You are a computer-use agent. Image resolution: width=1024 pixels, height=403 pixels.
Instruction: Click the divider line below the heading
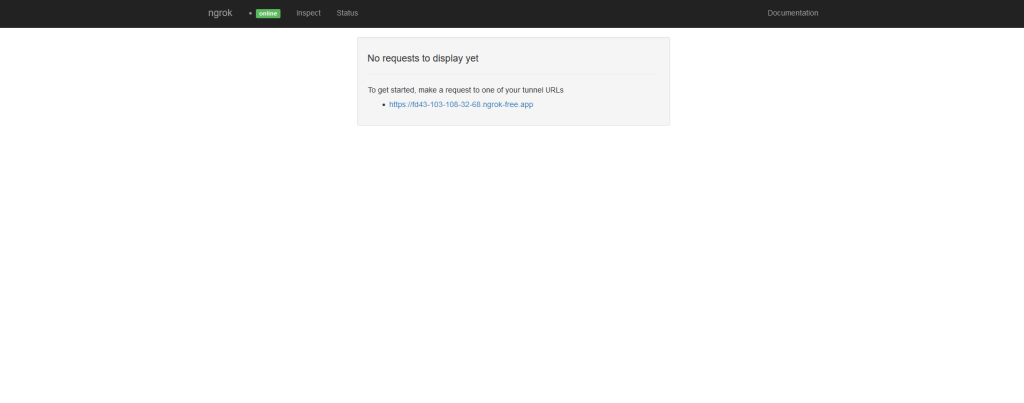coord(513,75)
